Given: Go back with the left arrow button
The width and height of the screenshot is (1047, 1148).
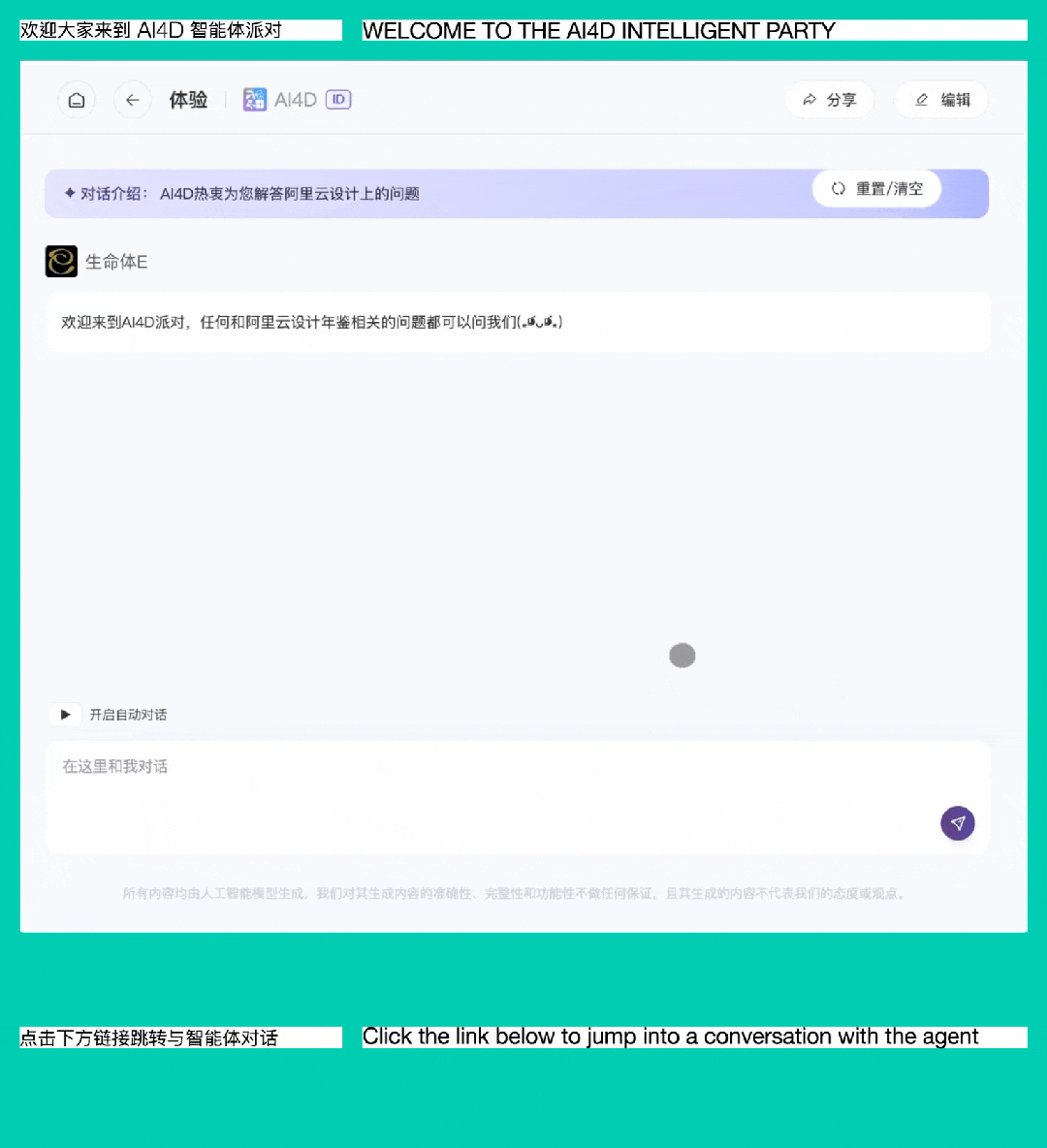Looking at the screenshot, I should tap(132, 100).
